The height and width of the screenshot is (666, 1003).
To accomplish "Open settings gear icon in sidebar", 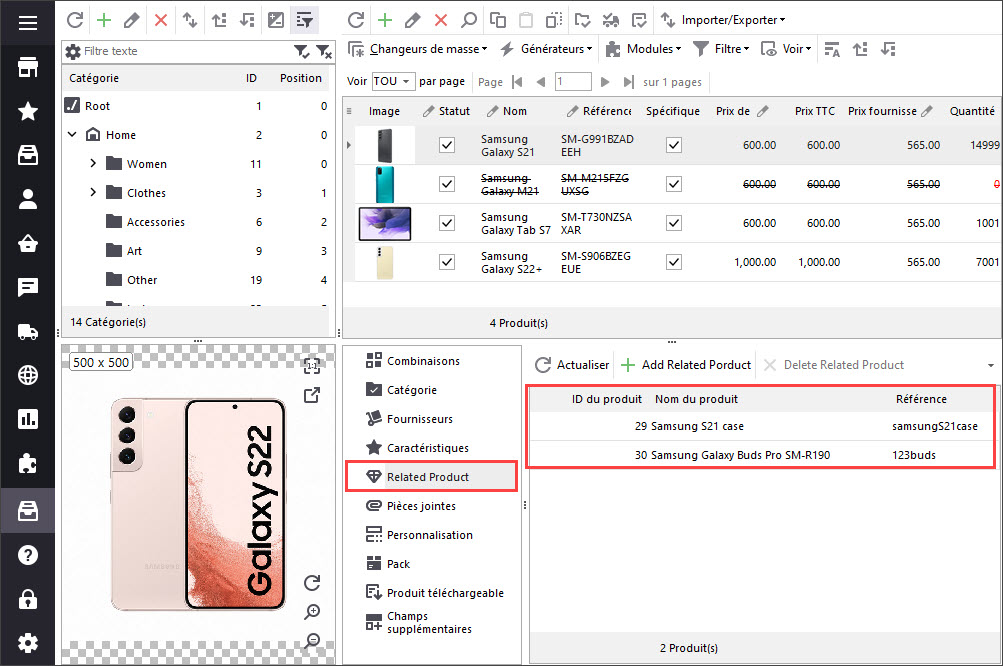I will (28, 643).
